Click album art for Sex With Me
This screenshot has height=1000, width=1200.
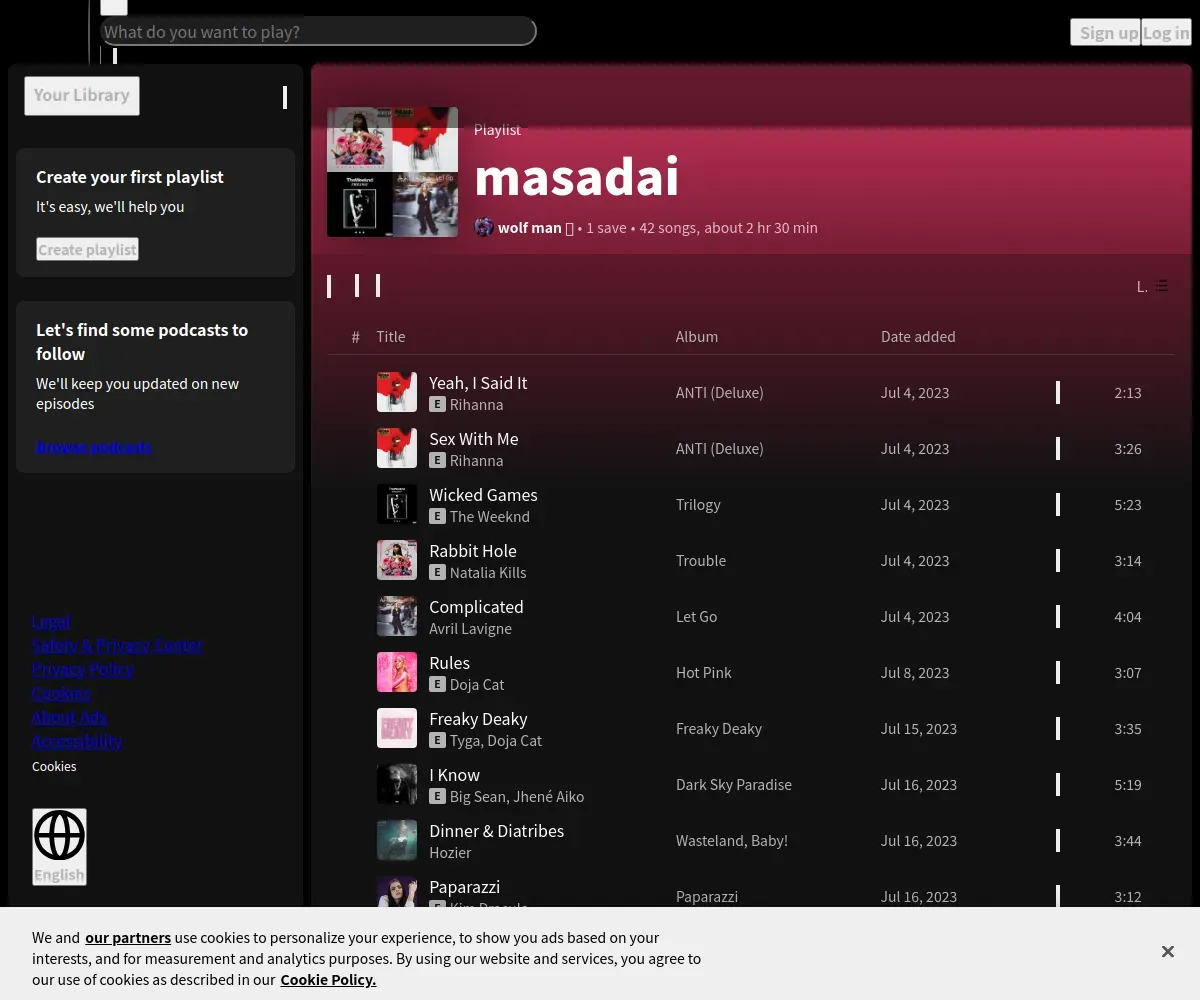tap(397, 448)
